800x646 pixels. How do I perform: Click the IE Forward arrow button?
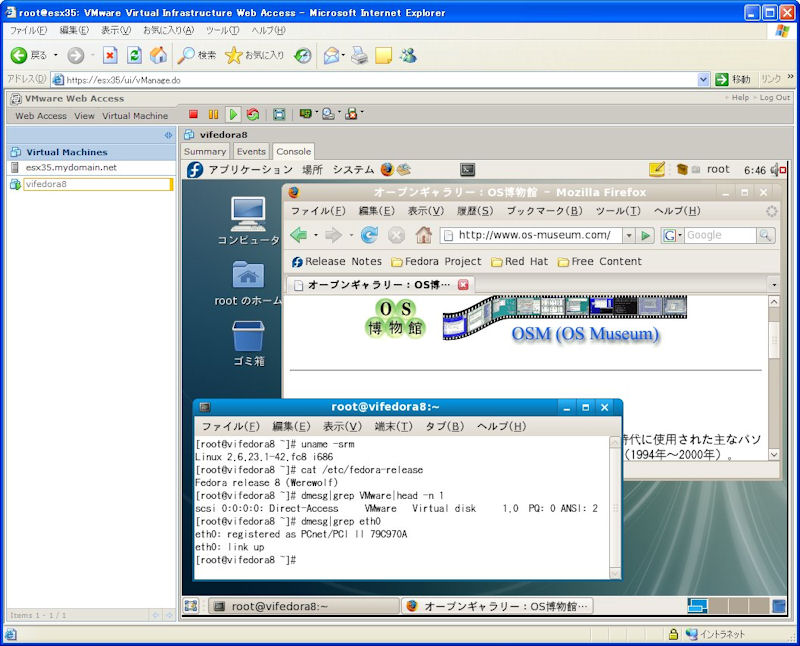76,55
